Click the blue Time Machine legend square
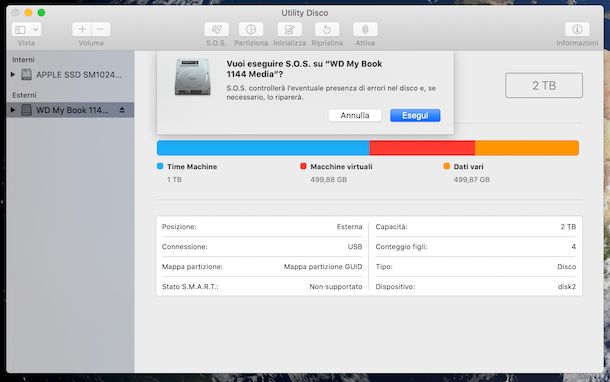The image size is (610, 382). pos(160,166)
